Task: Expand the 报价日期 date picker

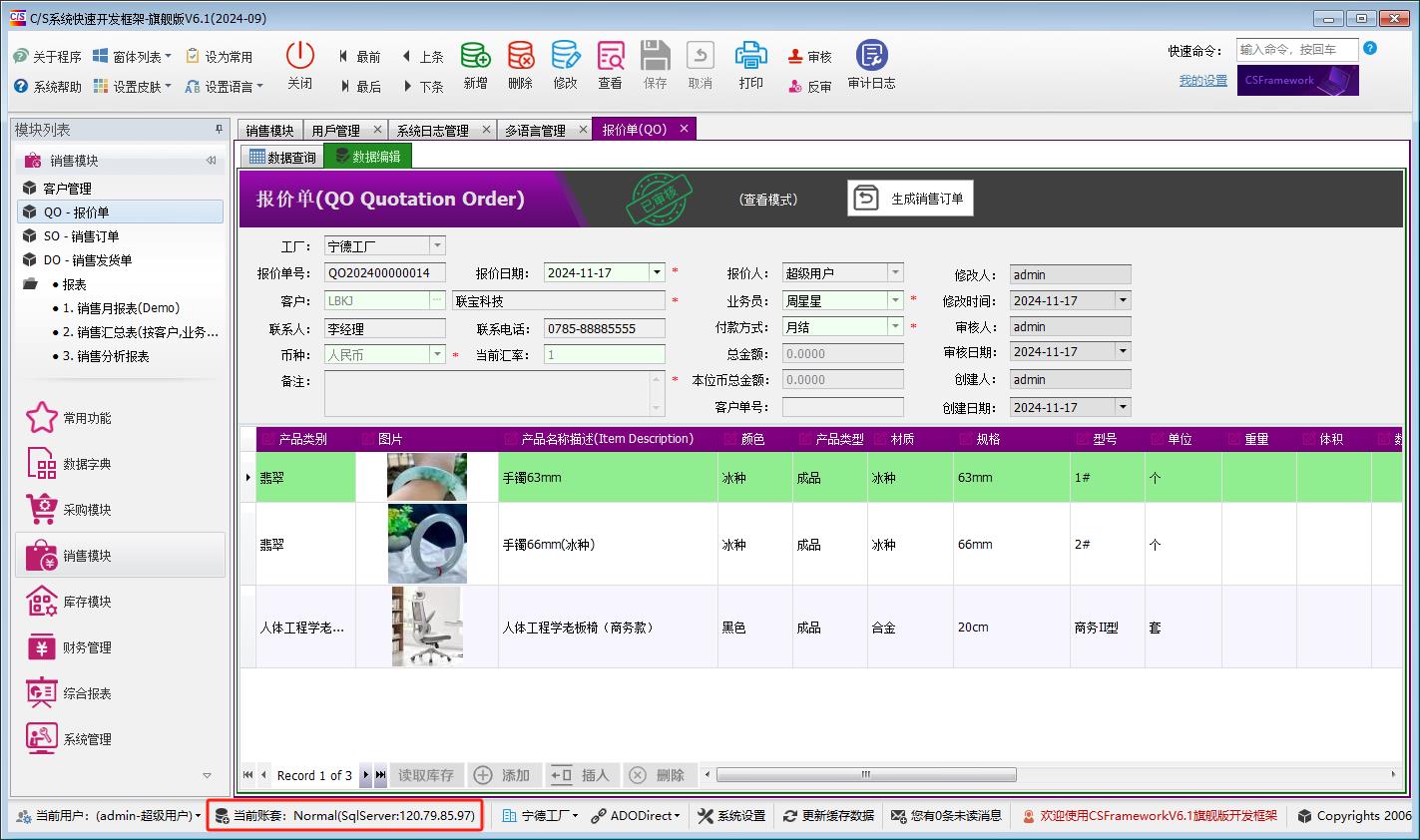Action: click(657, 271)
